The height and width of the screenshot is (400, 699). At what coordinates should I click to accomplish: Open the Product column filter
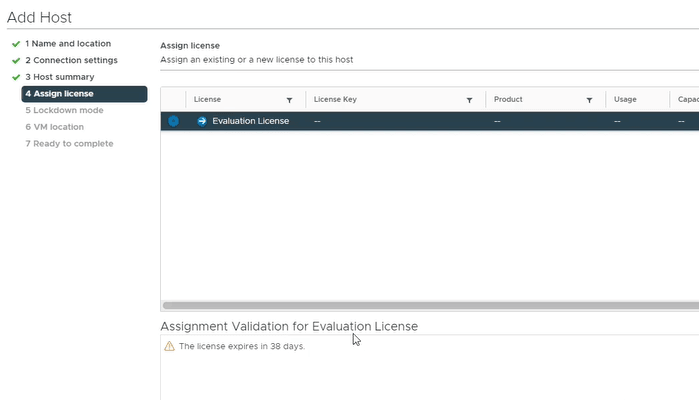pyautogui.click(x=589, y=100)
